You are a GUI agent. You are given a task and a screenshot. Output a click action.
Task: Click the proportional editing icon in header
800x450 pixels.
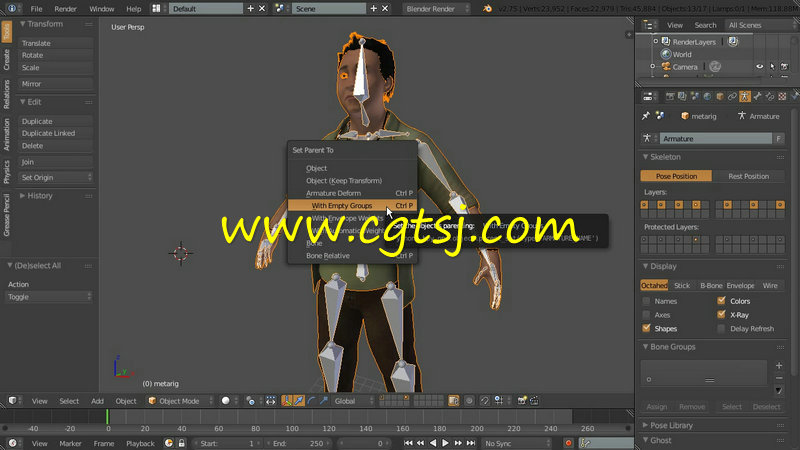click(469, 401)
